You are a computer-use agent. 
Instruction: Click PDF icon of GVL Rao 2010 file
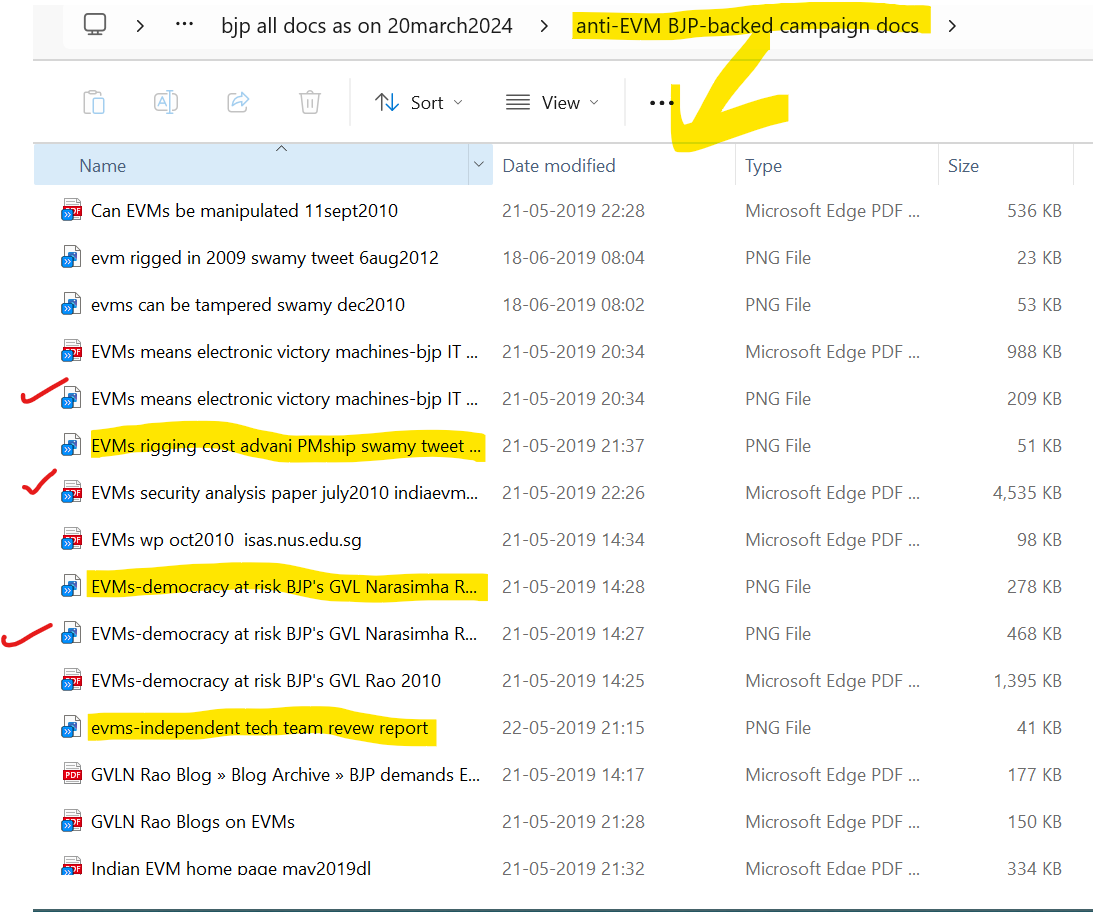(71, 681)
